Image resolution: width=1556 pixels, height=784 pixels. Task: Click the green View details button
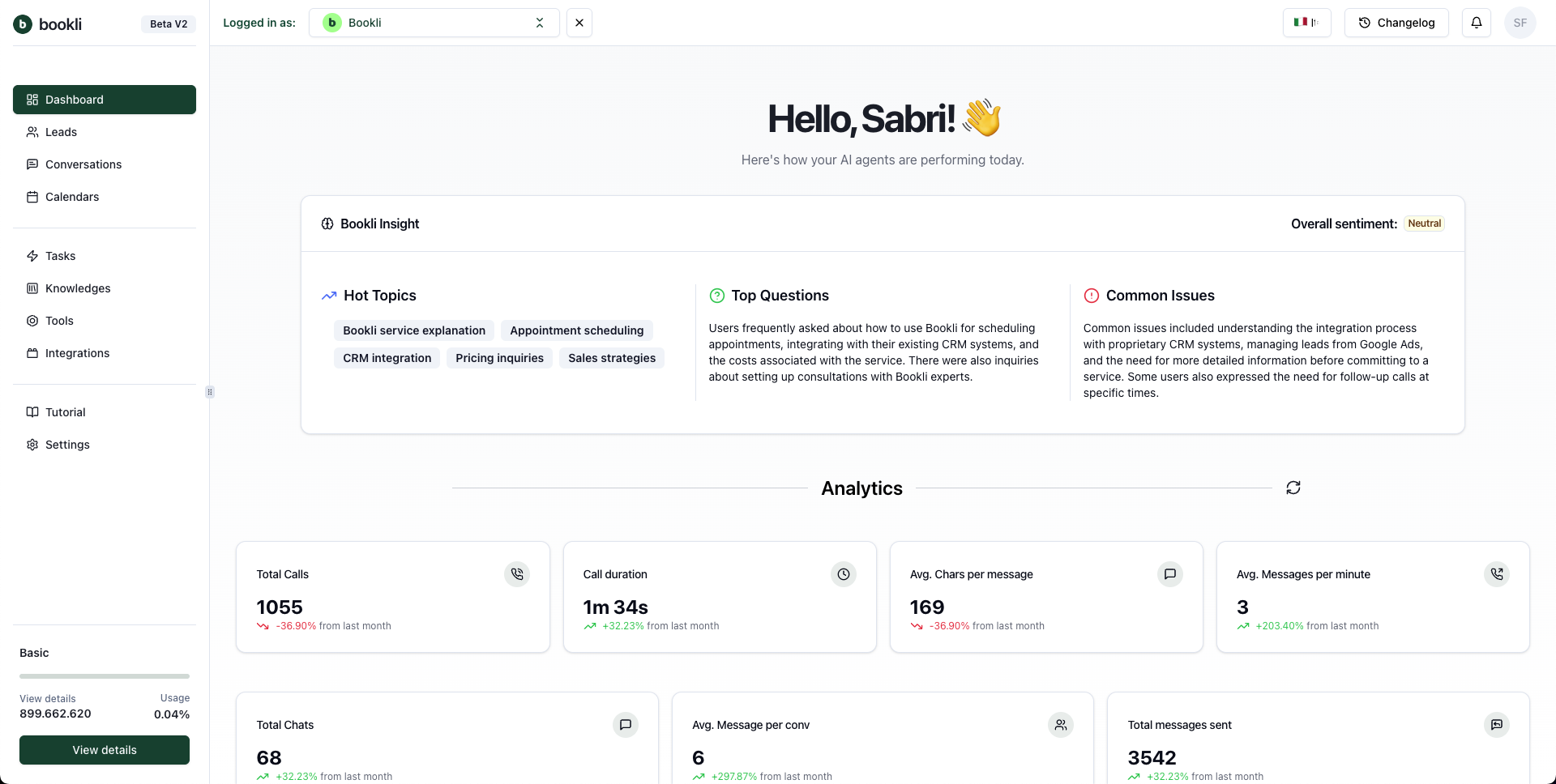[x=105, y=750]
